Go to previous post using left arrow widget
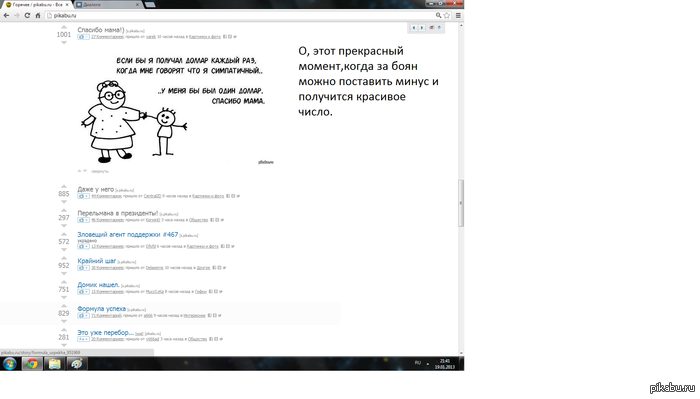 (413, 28)
